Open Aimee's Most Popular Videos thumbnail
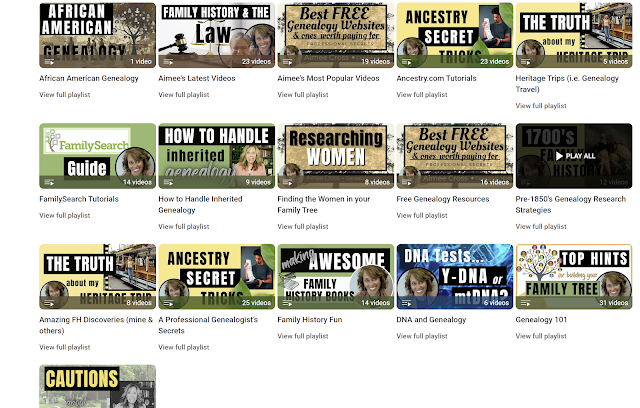640x408 pixels. pyautogui.click(x=336, y=35)
